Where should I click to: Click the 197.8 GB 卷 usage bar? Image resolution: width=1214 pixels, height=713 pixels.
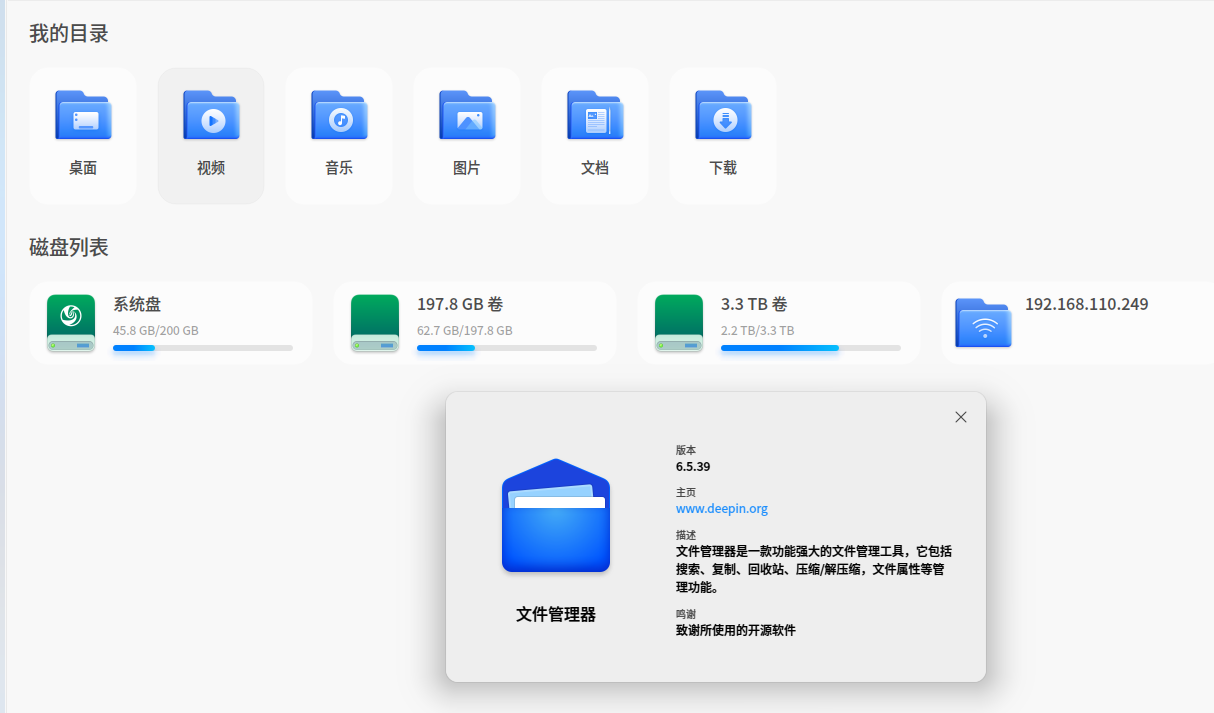(x=507, y=348)
